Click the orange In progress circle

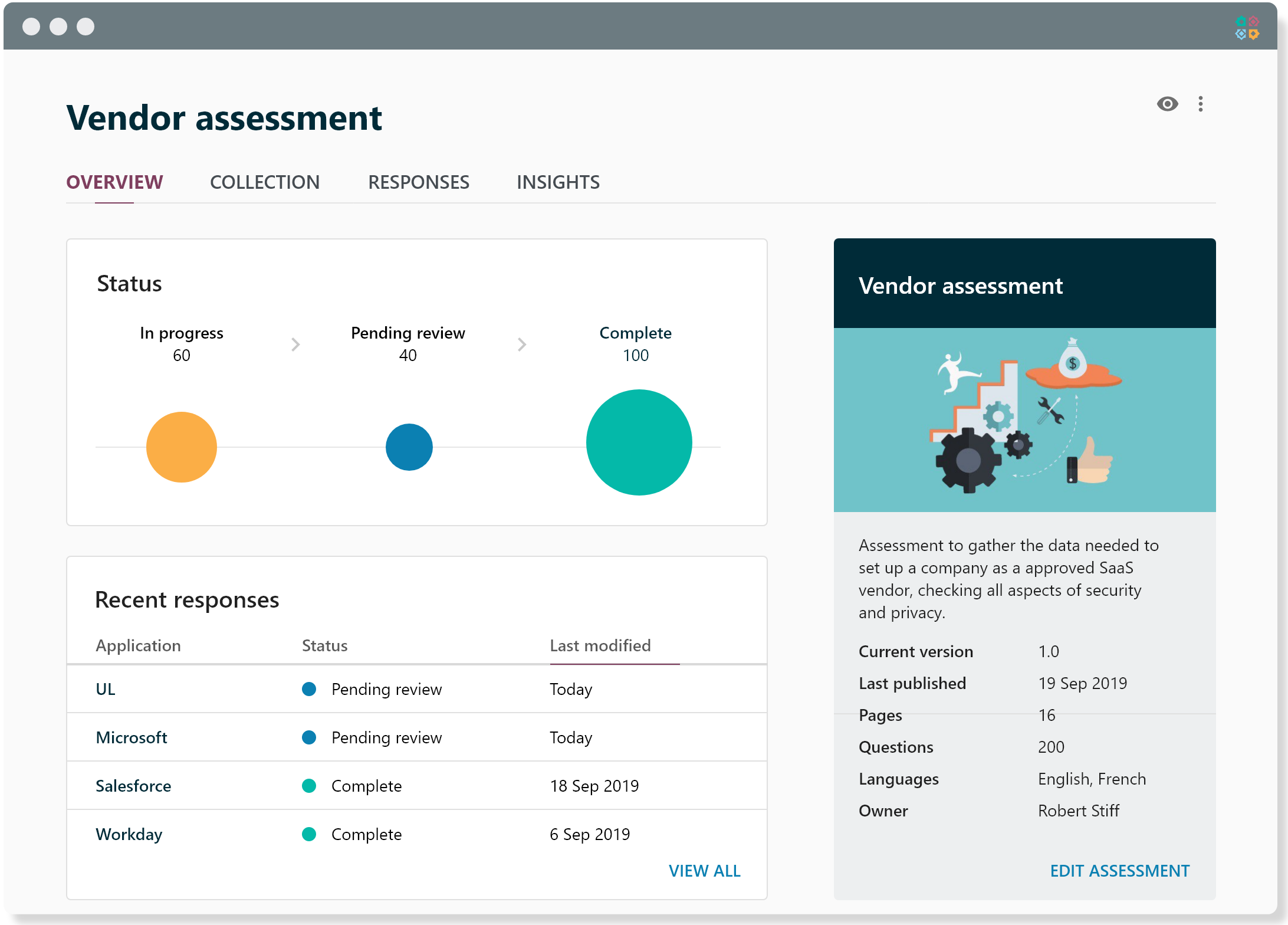(182, 447)
